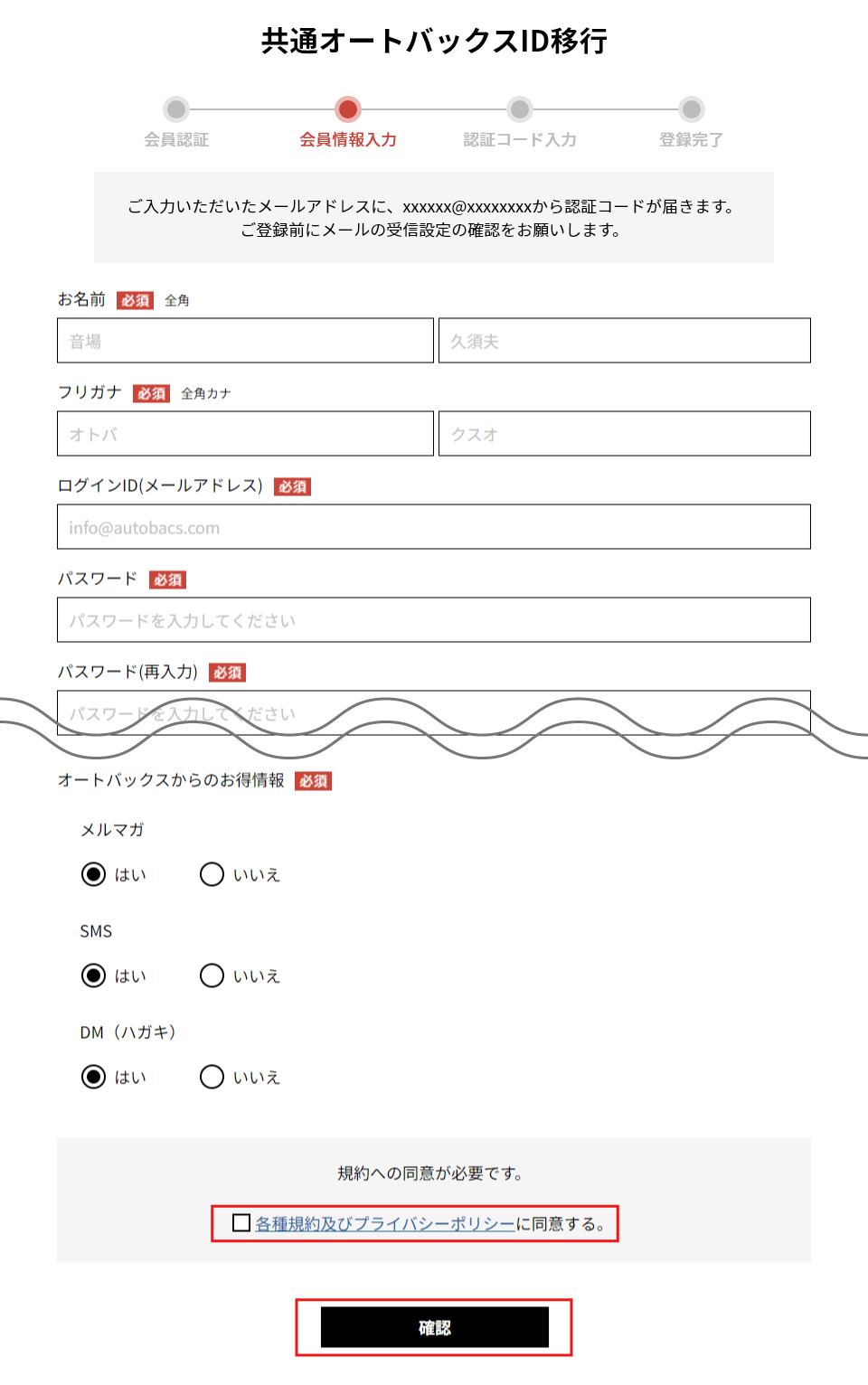Focus the furigana field showing クスオ
The image size is (868, 1385).
click(624, 434)
